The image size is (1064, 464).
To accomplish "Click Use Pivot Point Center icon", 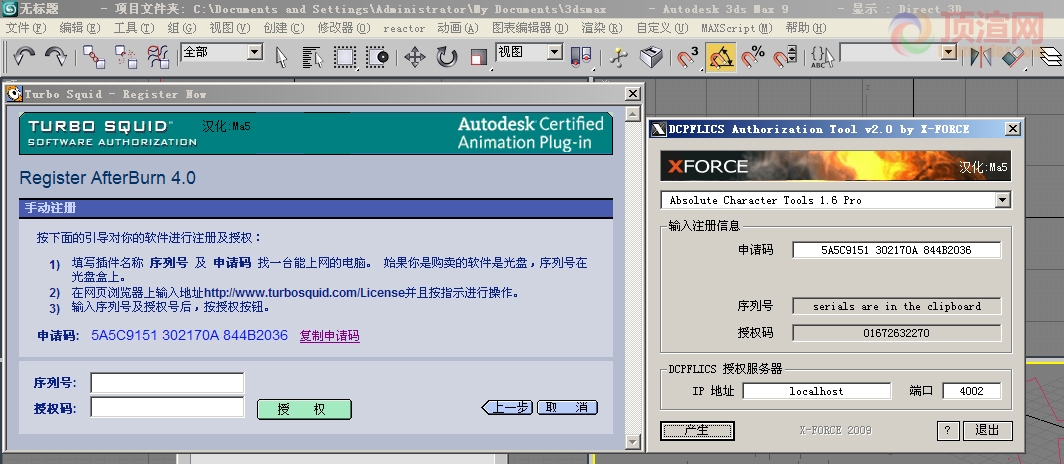I will click(x=581, y=56).
